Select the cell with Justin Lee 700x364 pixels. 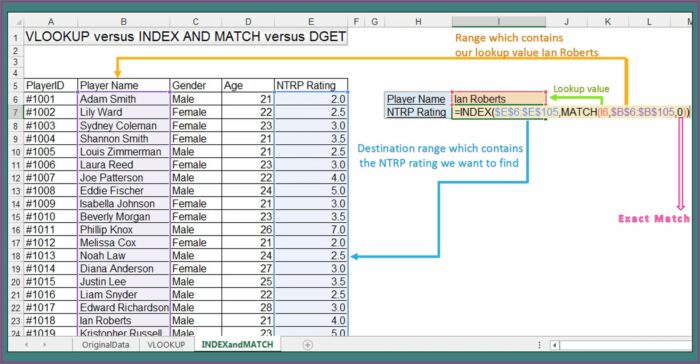click(x=124, y=281)
